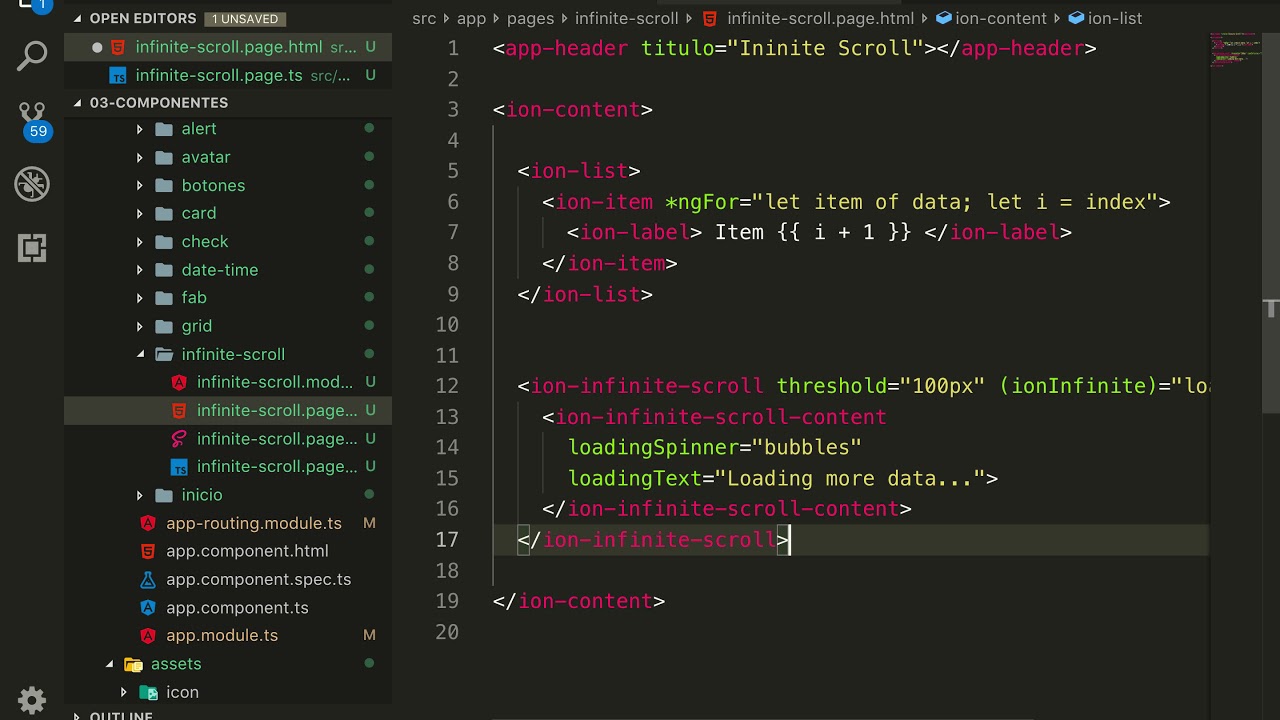Click the flask icon of app.component.spec.ts
1280x720 pixels.
(x=148, y=579)
